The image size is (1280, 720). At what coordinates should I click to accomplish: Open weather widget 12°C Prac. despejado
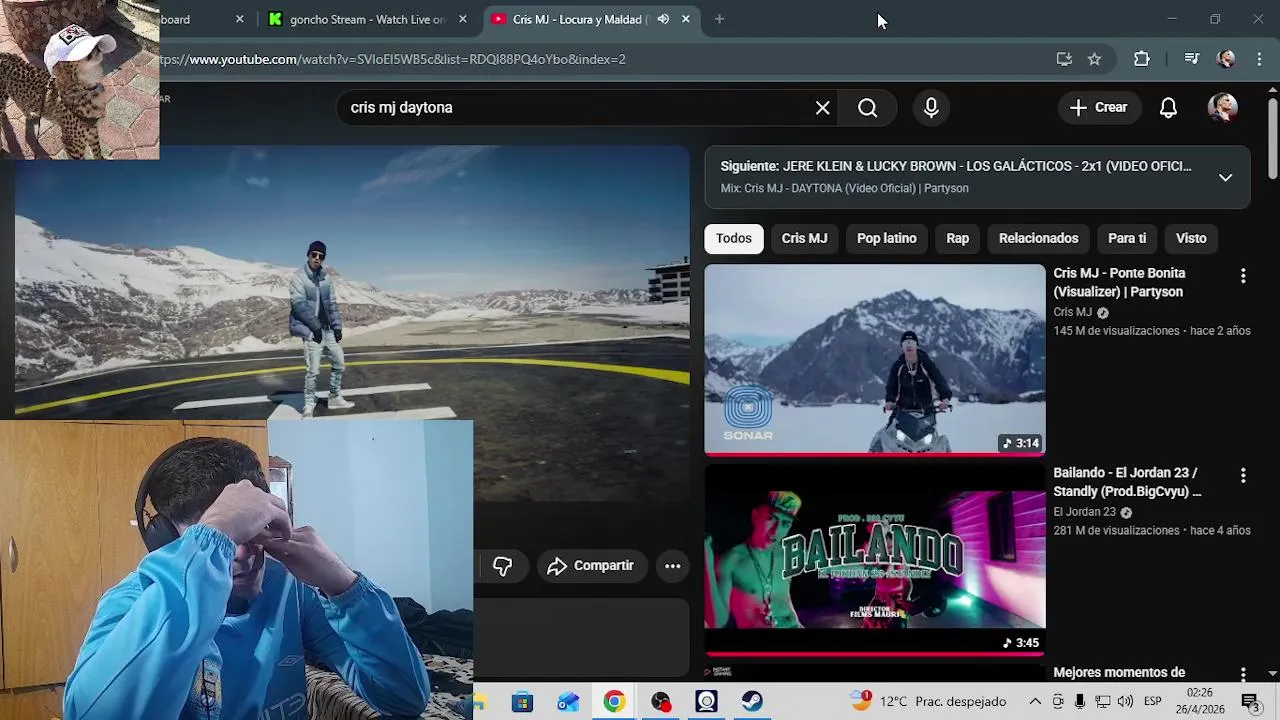pos(929,702)
